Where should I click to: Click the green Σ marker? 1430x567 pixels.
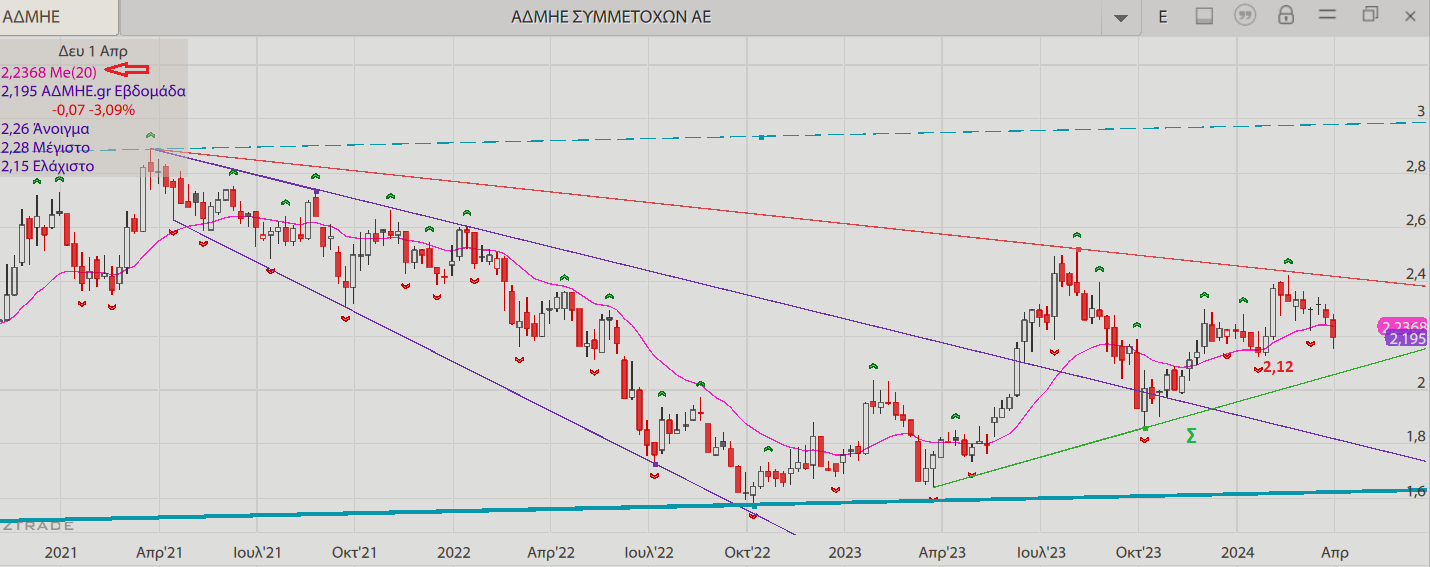[x=1191, y=436]
